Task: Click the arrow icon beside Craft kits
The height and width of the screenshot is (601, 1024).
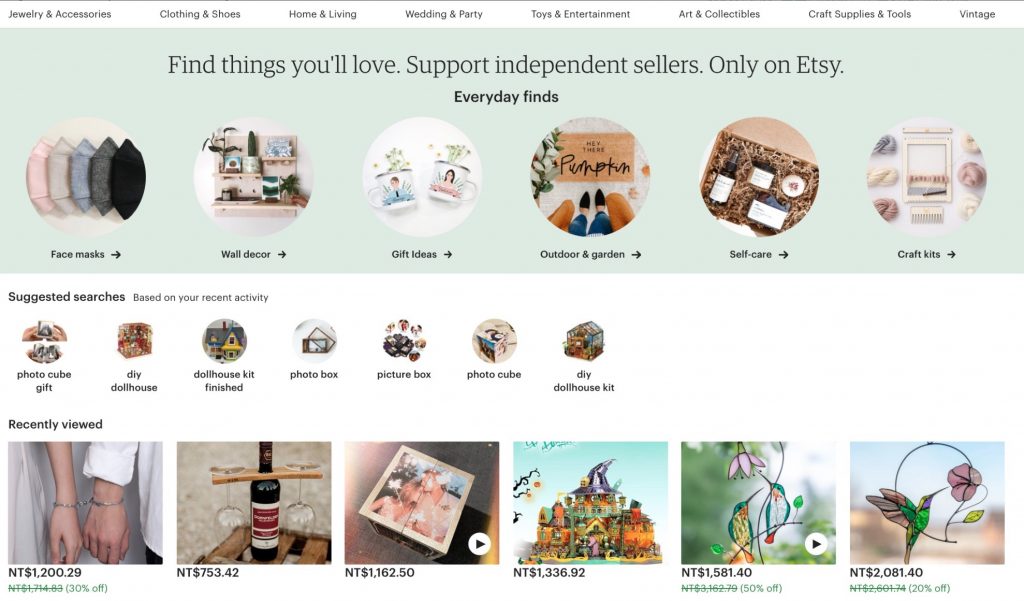Action: tap(951, 255)
